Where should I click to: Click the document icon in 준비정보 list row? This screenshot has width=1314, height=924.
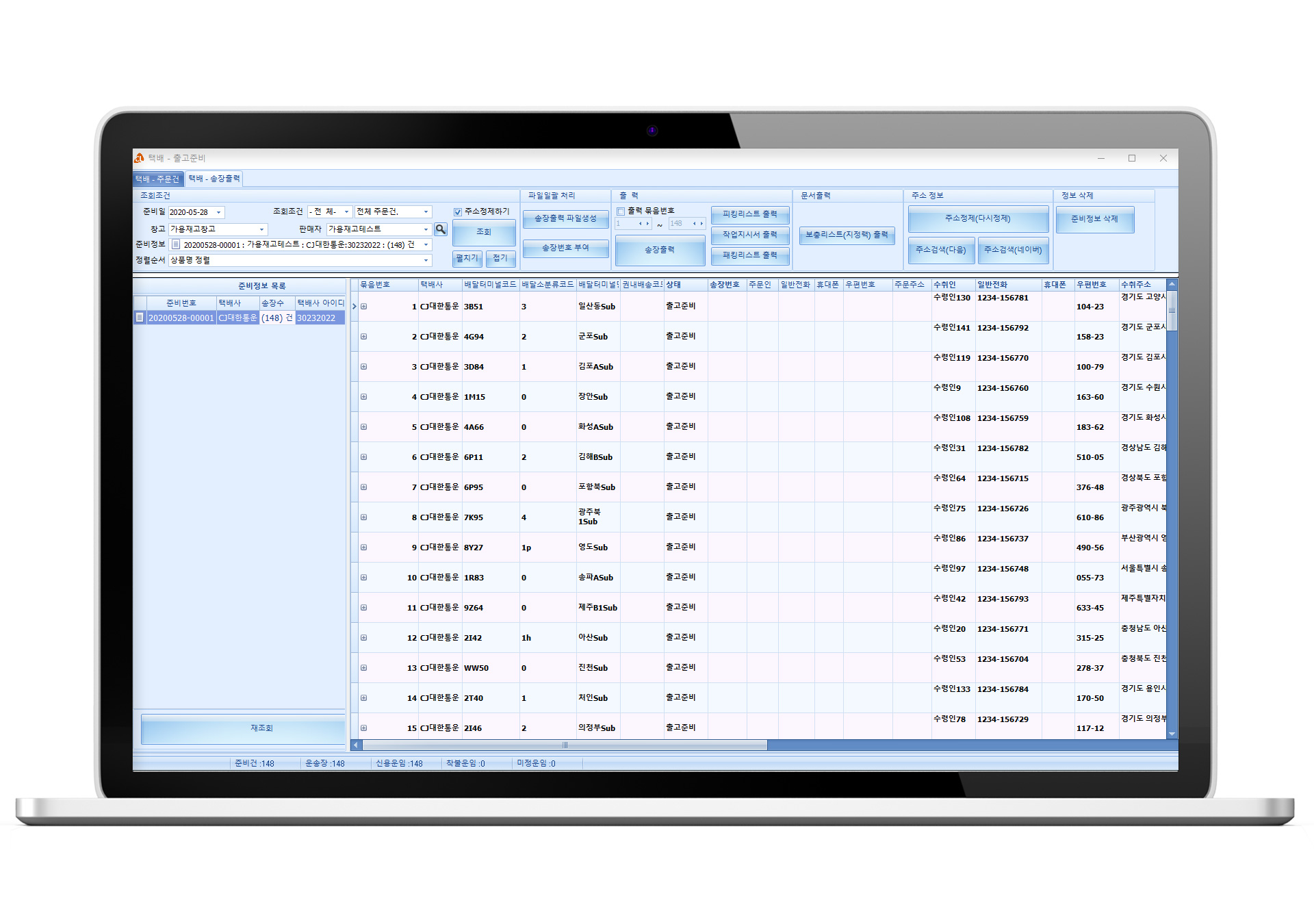click(x=140, y=318)
